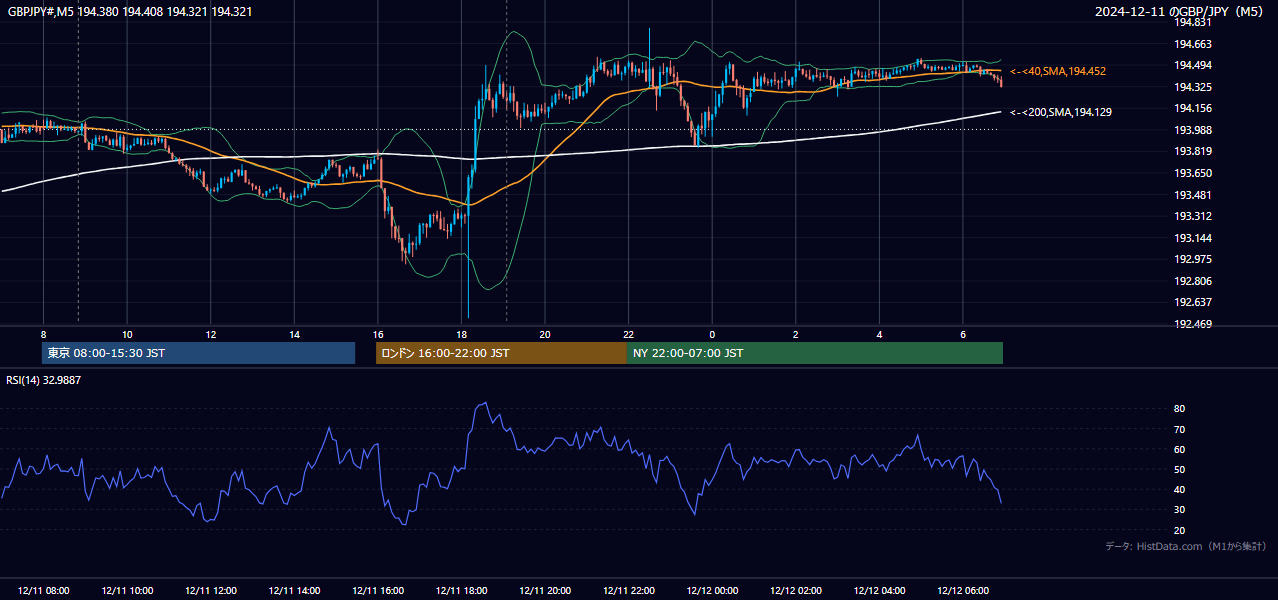The image size is (1278, 600).
Task: Click the bottom time label 12/11 22:00
Action: coord(628,591)
